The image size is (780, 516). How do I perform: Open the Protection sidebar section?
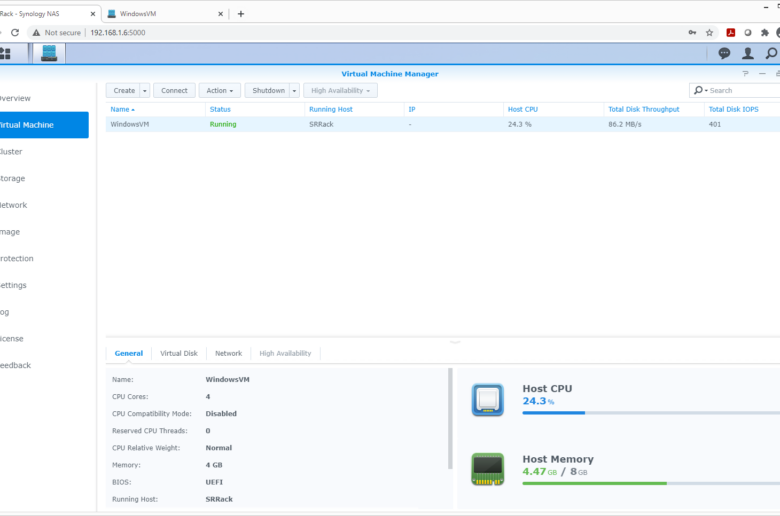coord(44,258)
